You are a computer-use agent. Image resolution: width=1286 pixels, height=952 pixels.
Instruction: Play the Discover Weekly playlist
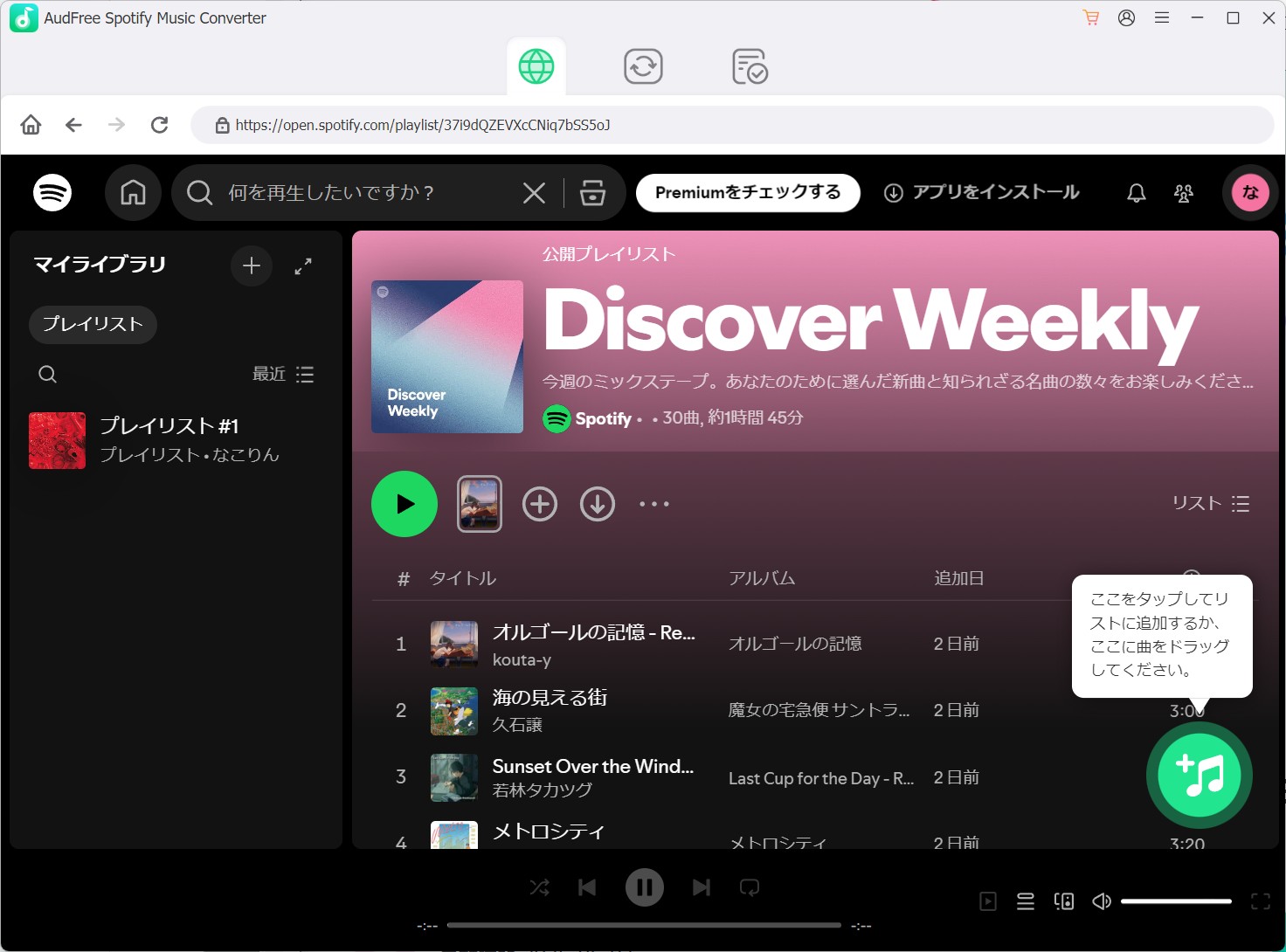point(404,504)
